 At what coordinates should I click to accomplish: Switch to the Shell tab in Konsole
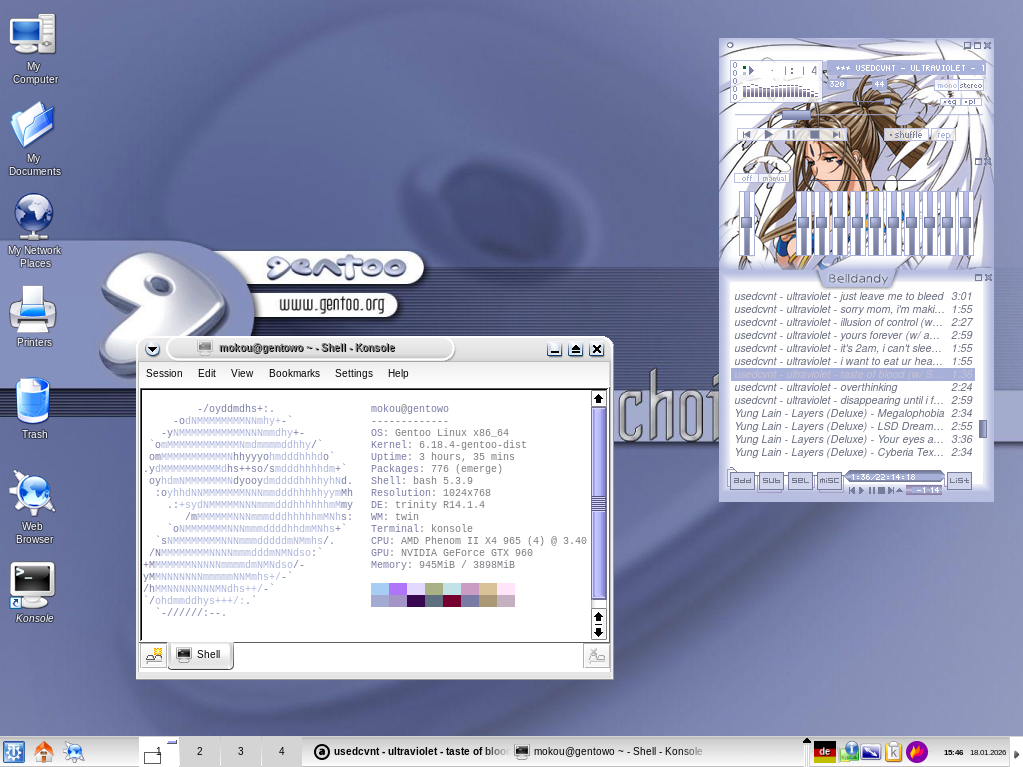[x=200, y=655]
